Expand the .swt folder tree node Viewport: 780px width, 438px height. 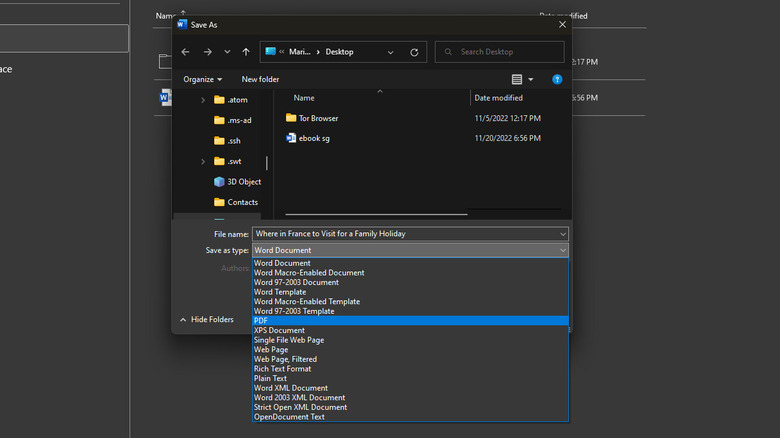pos(203,161)
